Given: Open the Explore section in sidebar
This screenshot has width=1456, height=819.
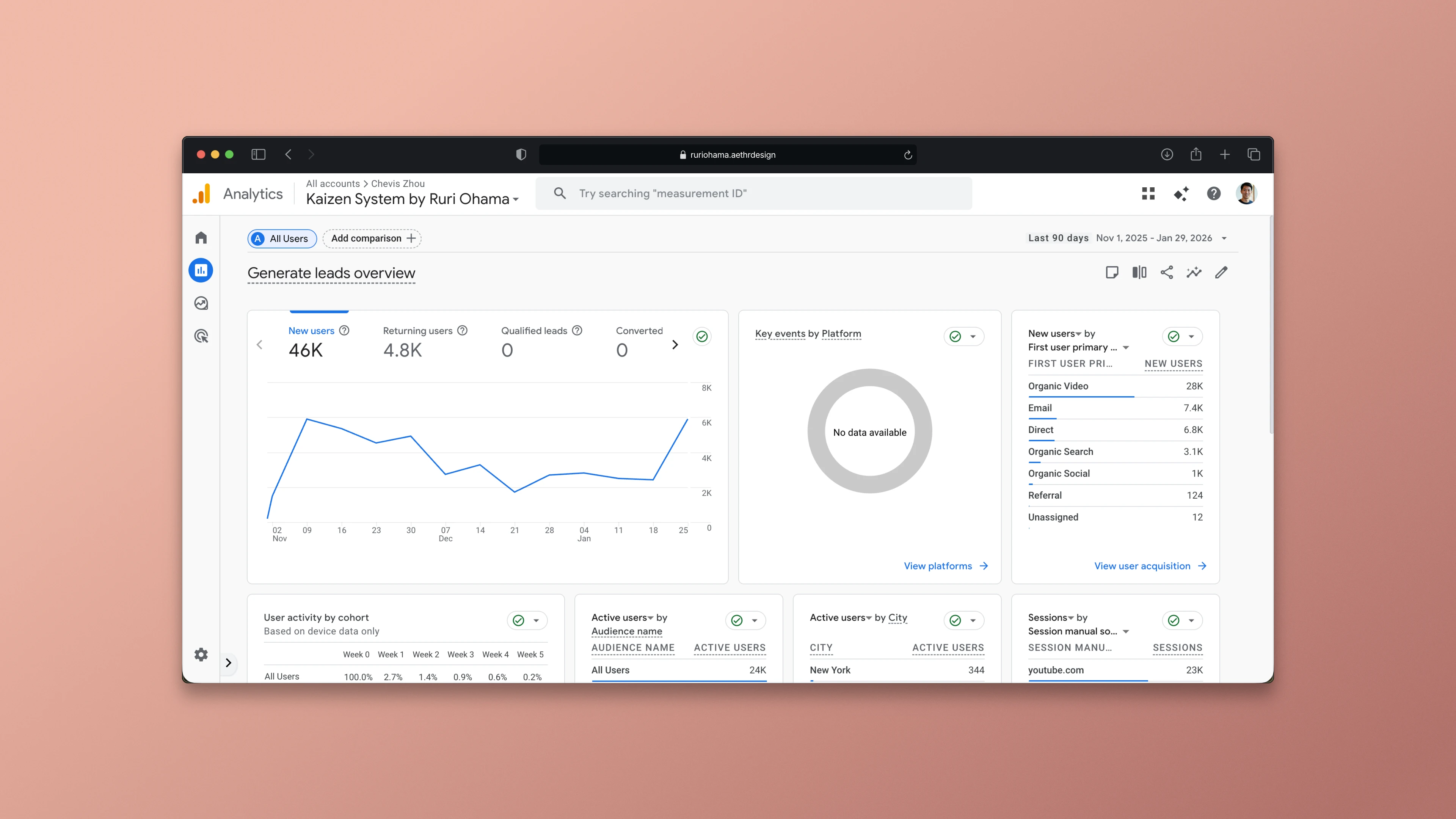Looking at the screenshot, I should 201,303.
